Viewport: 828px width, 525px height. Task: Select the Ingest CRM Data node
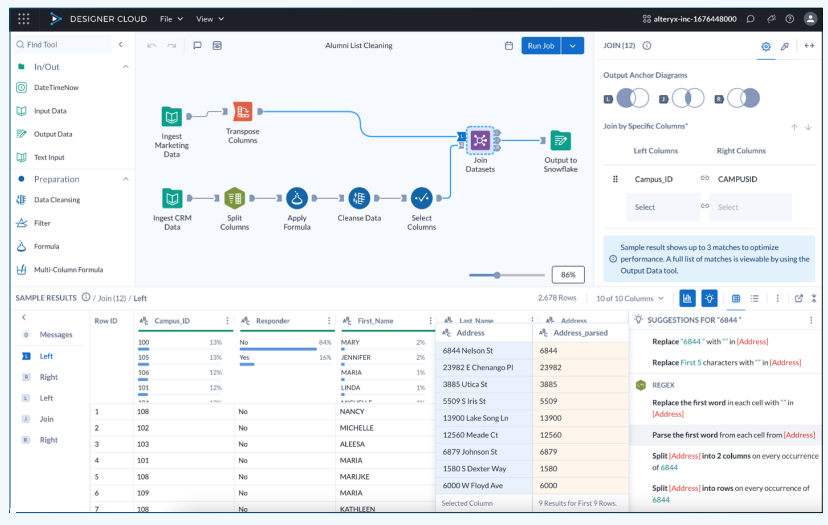point(172,198)
